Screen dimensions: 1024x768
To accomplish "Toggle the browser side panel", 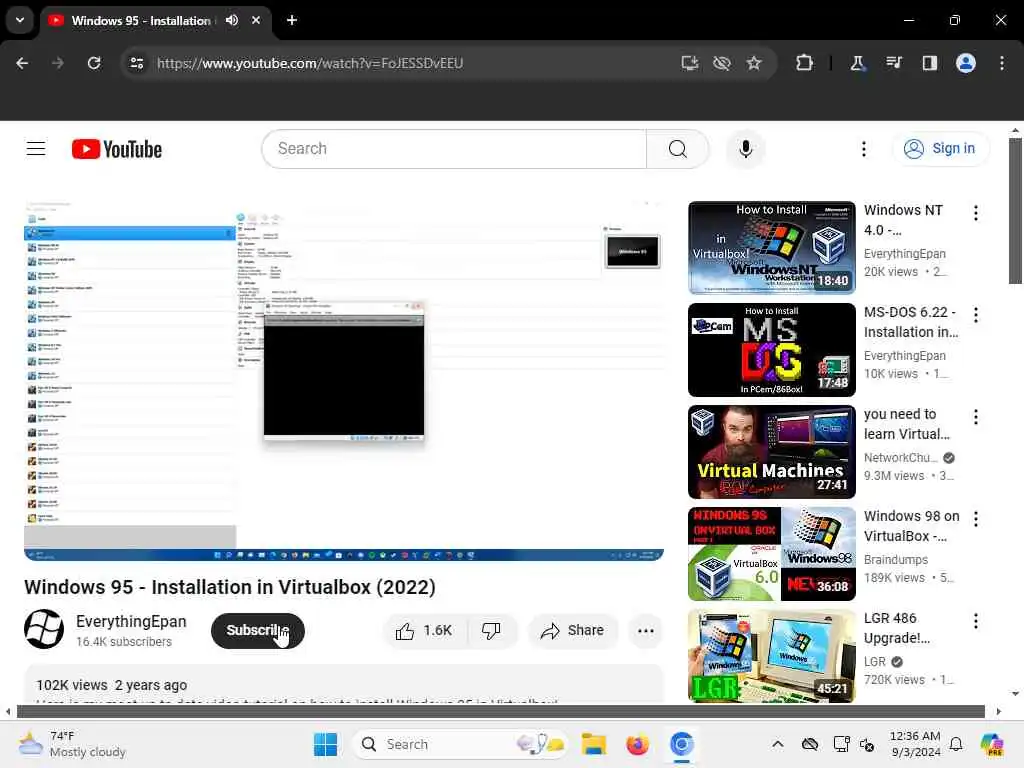I will pyautogui.click(x=930, y=63).
